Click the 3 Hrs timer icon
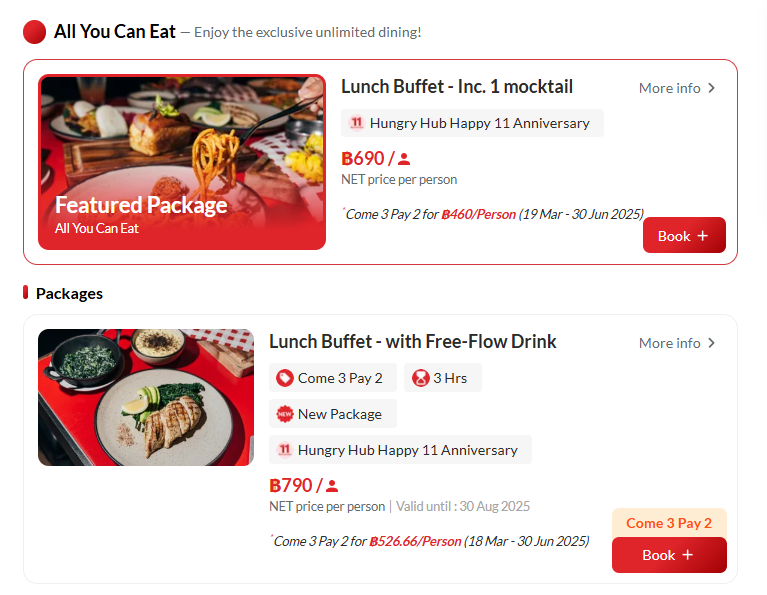The image size is (767, 595). click(x=421, y=378)
